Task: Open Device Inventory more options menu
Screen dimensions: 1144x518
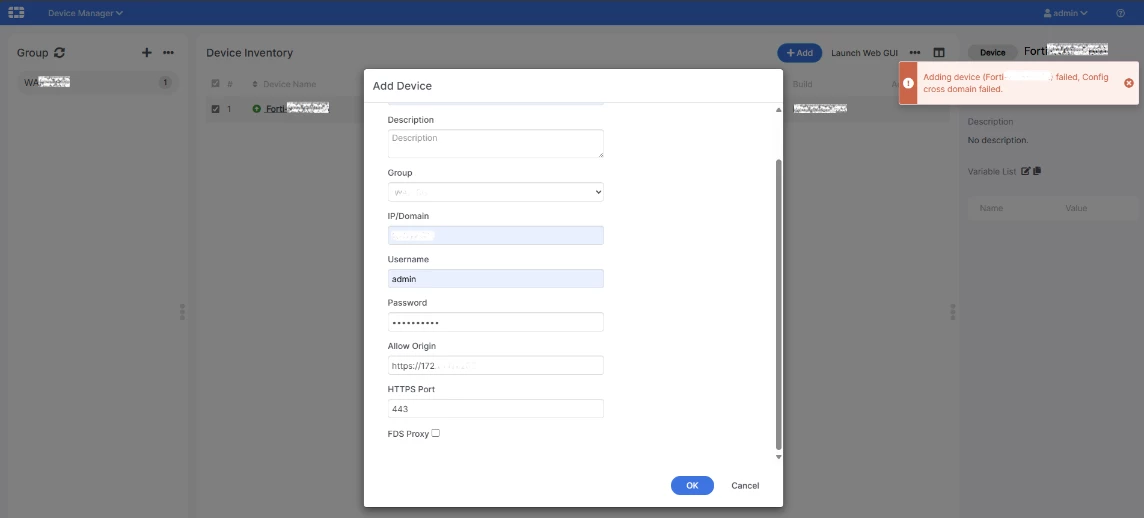Action: coord(915,53)
